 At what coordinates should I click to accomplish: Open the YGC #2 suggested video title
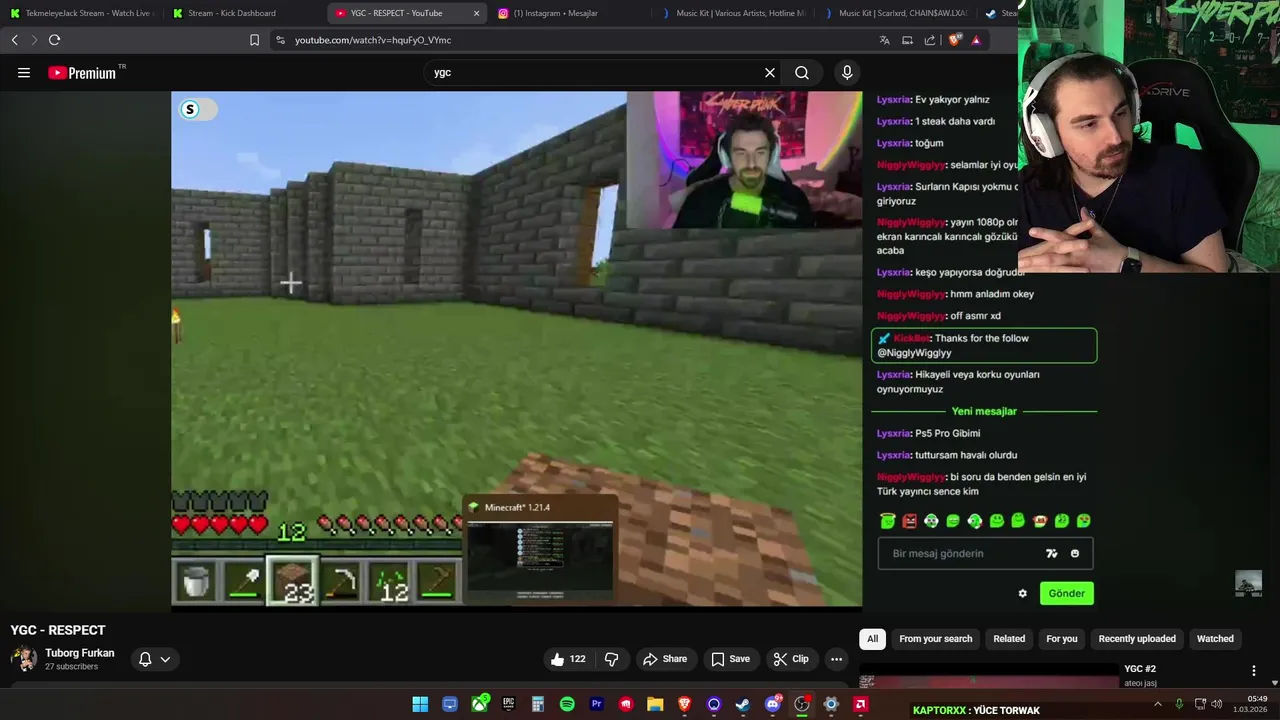(1140, 669)
